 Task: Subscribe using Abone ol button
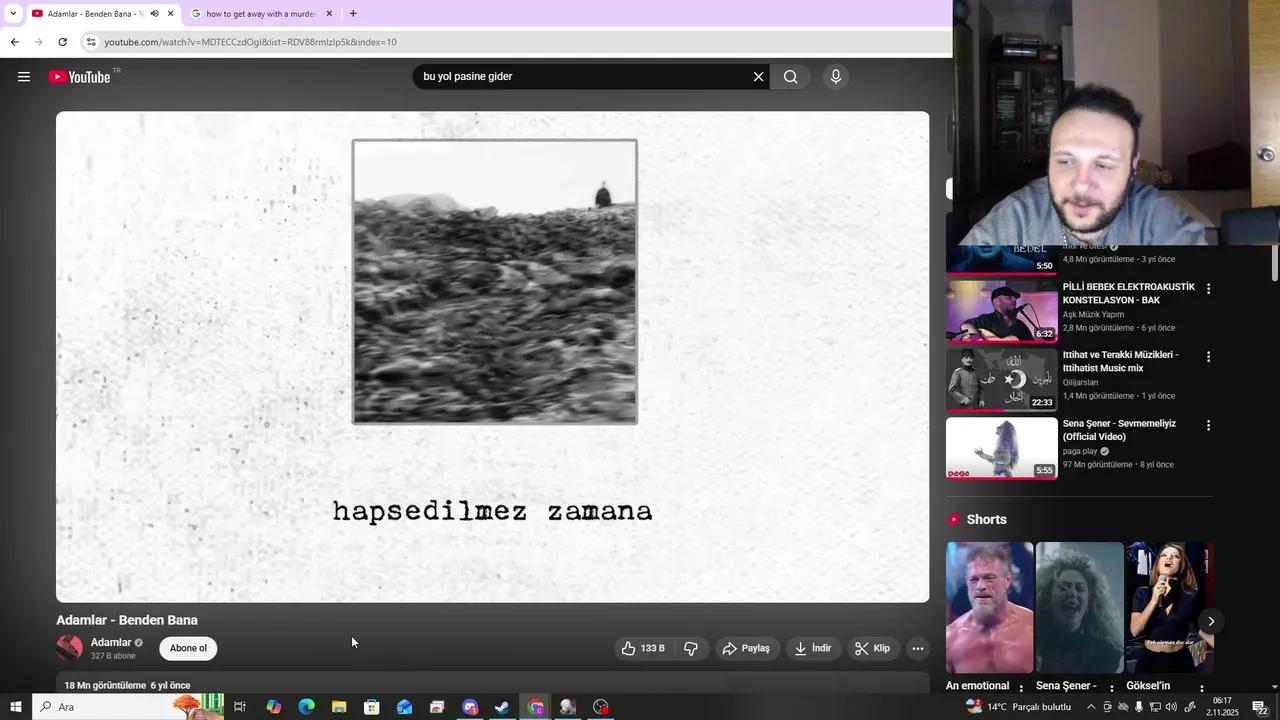[188, 648]
